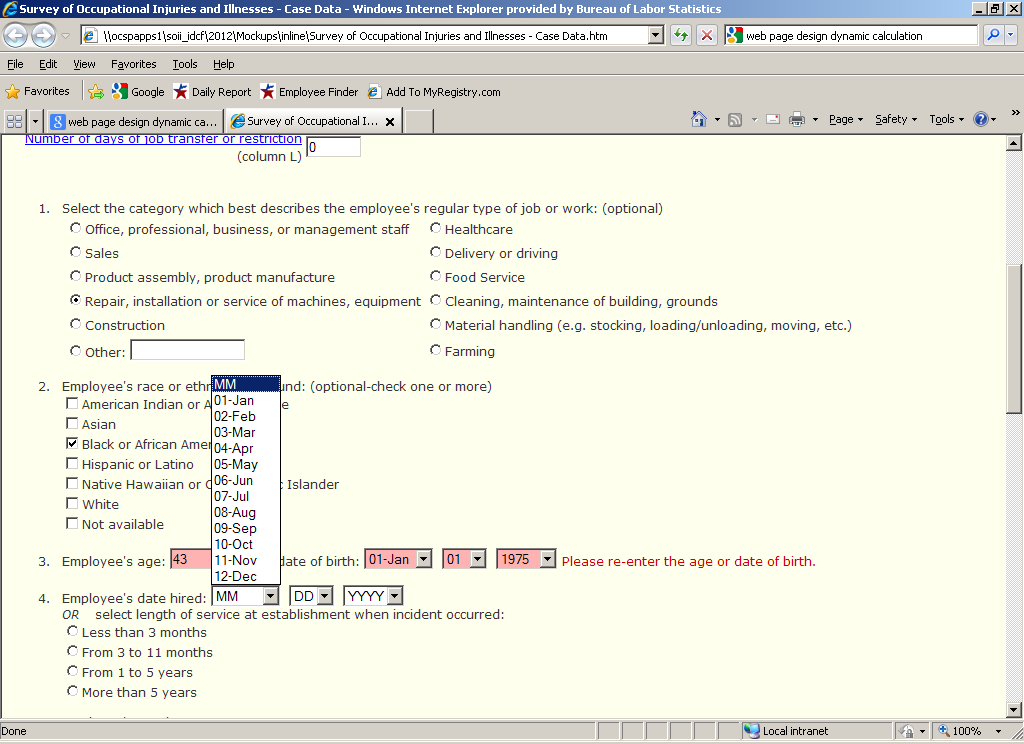This screenshot has height=744, width=1024.
Task: Expand the hired date YYYY dropdown
Action: 394,596
